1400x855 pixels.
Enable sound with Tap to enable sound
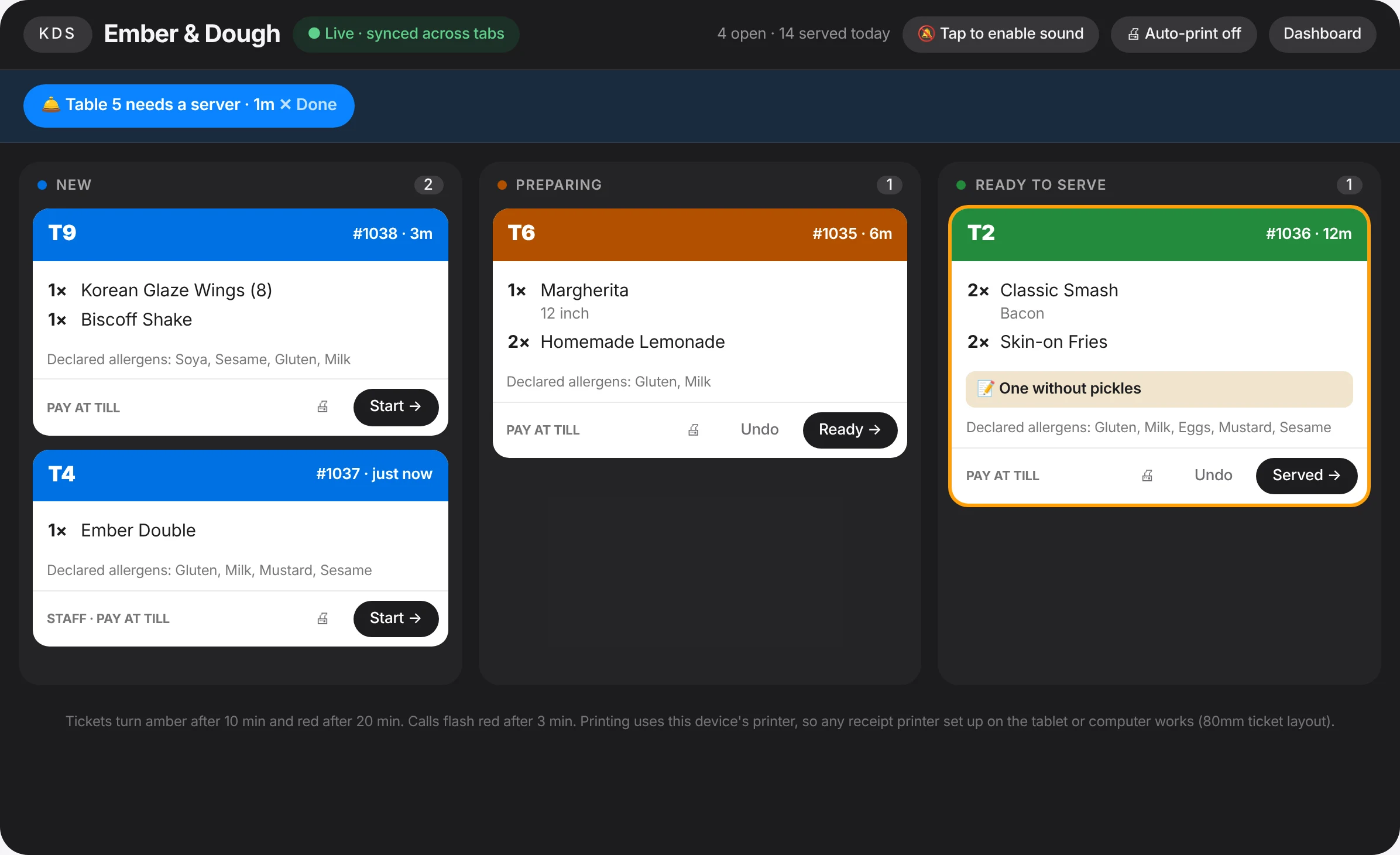(1000, 34)
